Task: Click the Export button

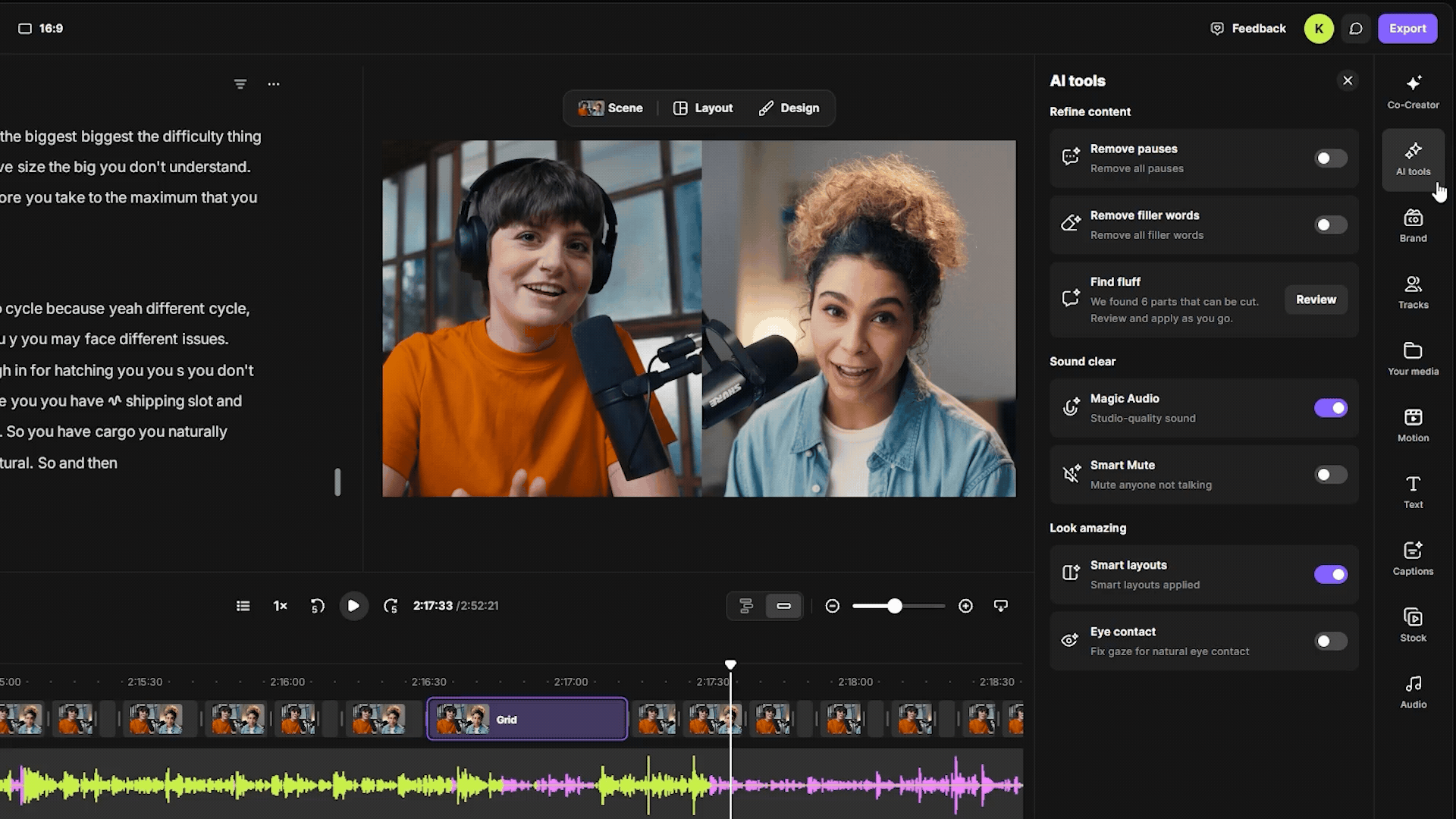Action: click(1407, 29)
